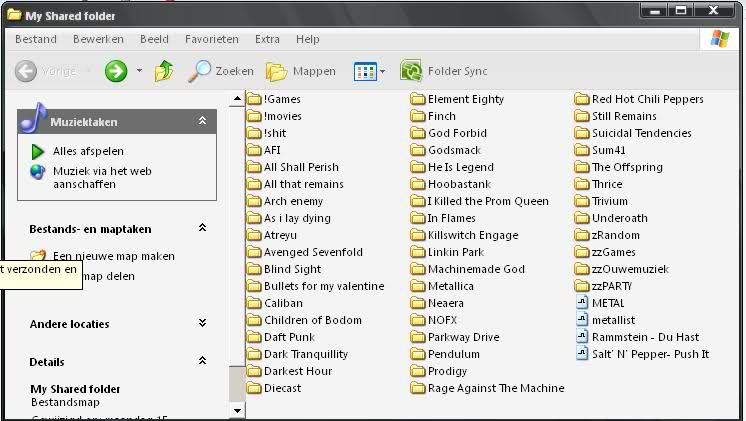Open the Bestand menu

[x=36, y=39]
